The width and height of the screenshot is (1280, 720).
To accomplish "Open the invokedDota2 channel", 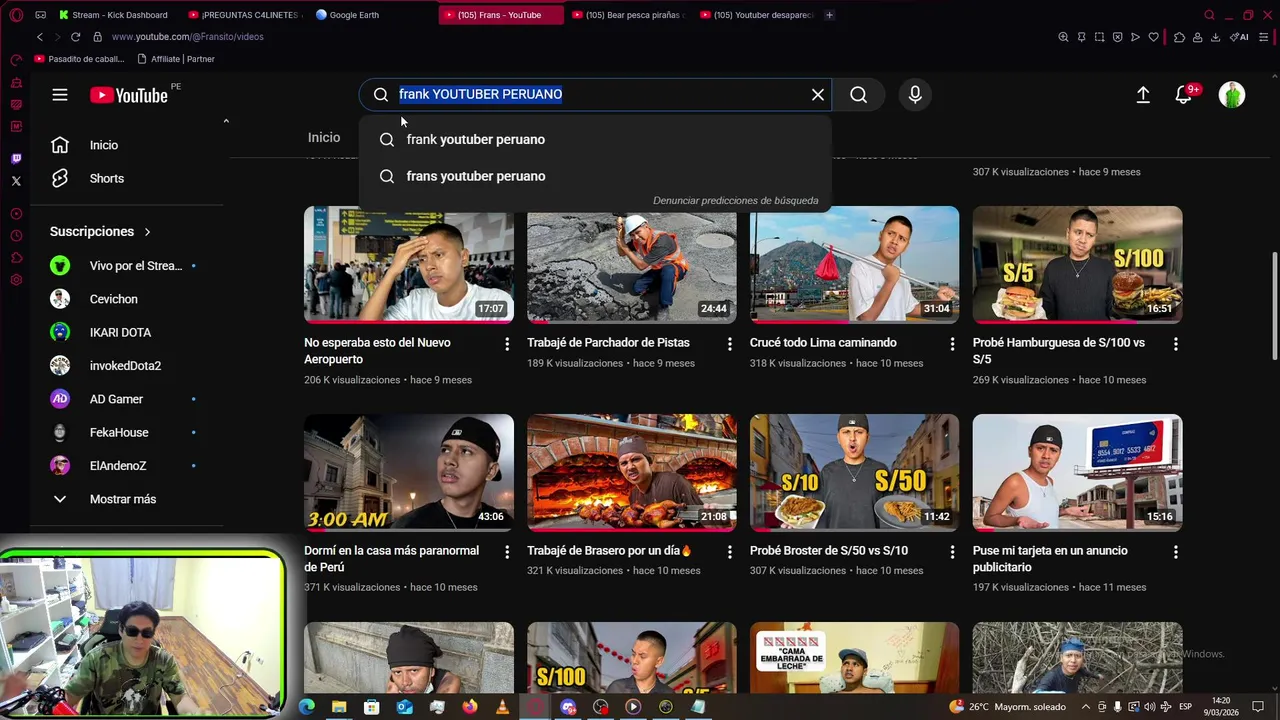I will (x=127, y=366).
